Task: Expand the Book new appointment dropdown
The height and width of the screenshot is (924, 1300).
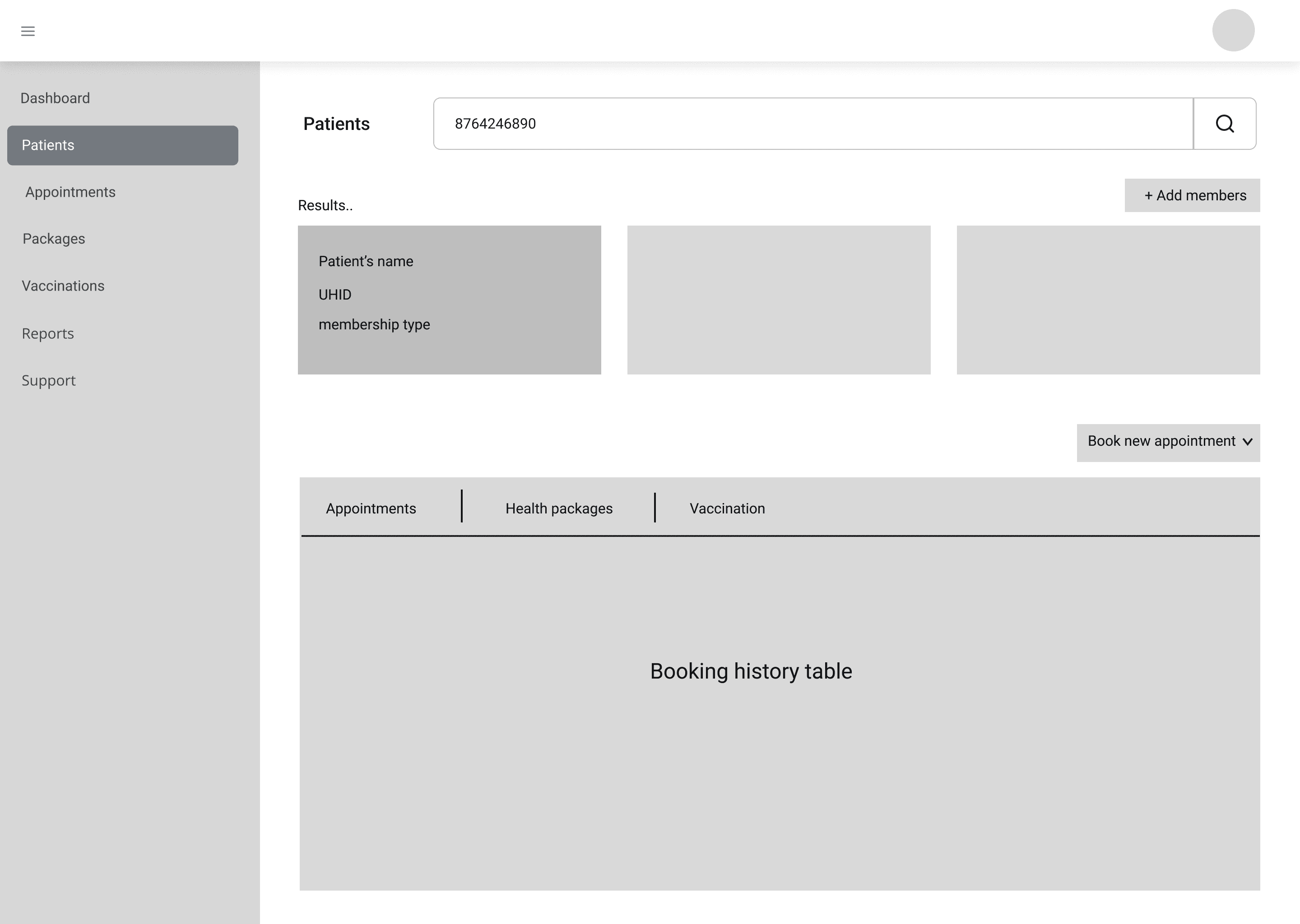Action: click(x=1168, y=442)
